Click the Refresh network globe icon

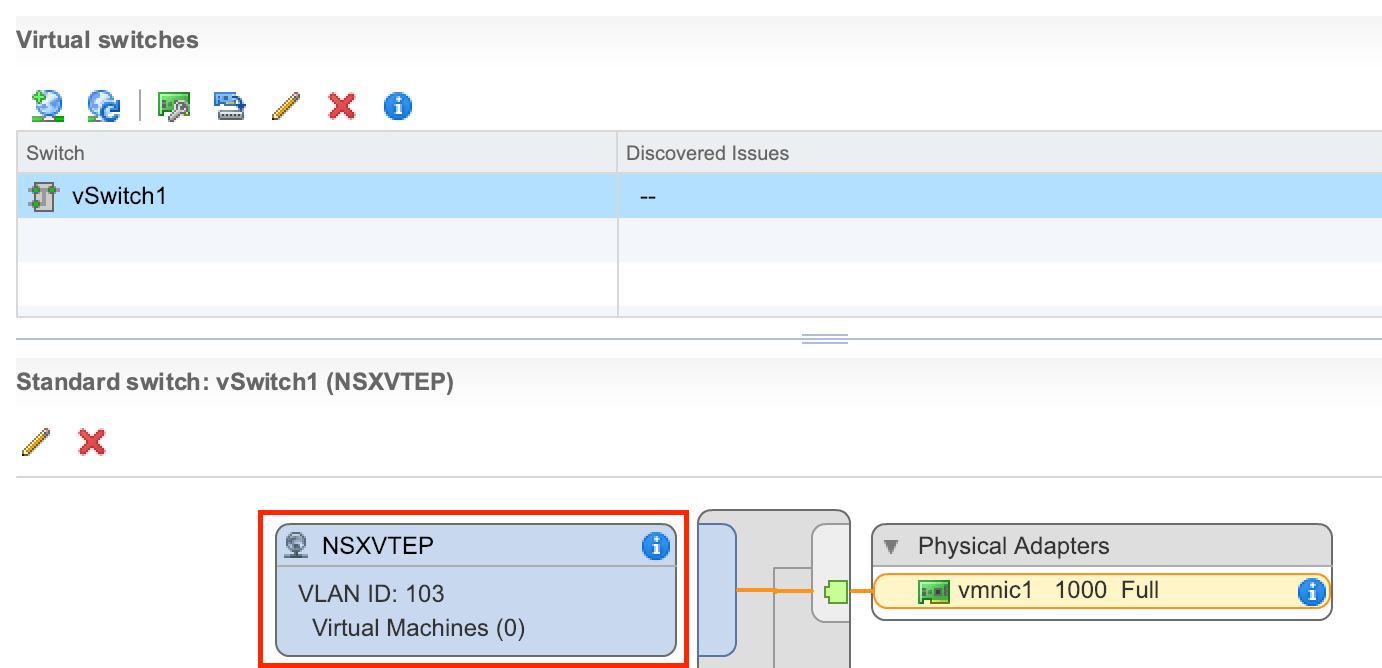(104, 106)
